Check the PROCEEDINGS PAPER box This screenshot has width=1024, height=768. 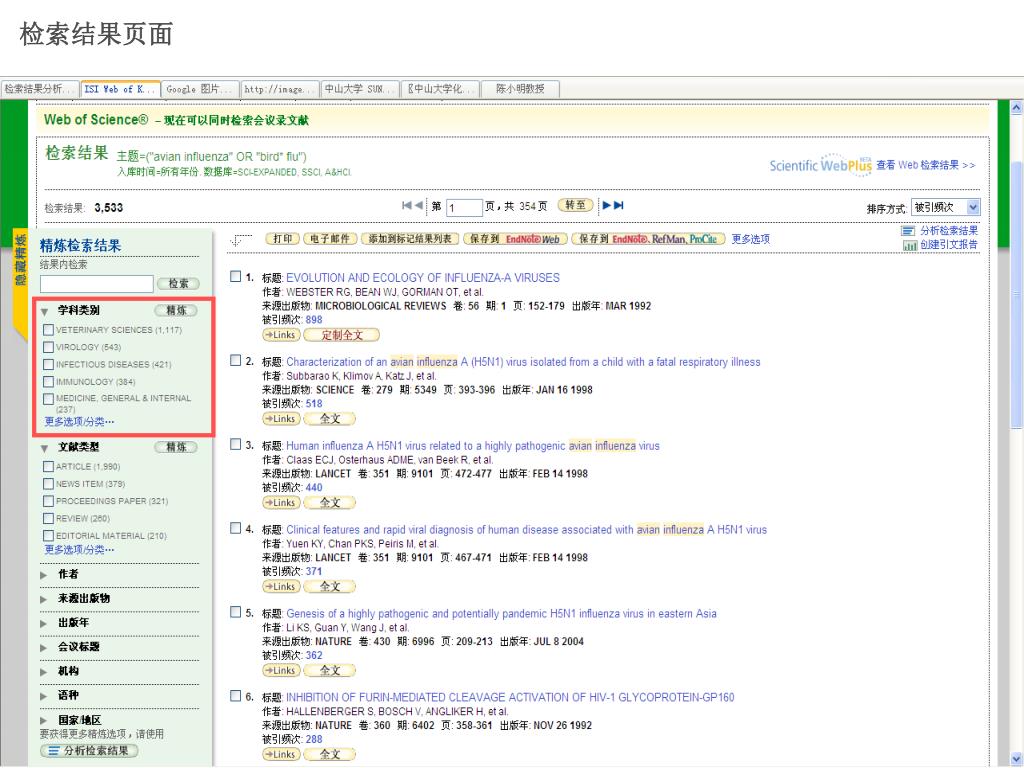tap(48, 501)
